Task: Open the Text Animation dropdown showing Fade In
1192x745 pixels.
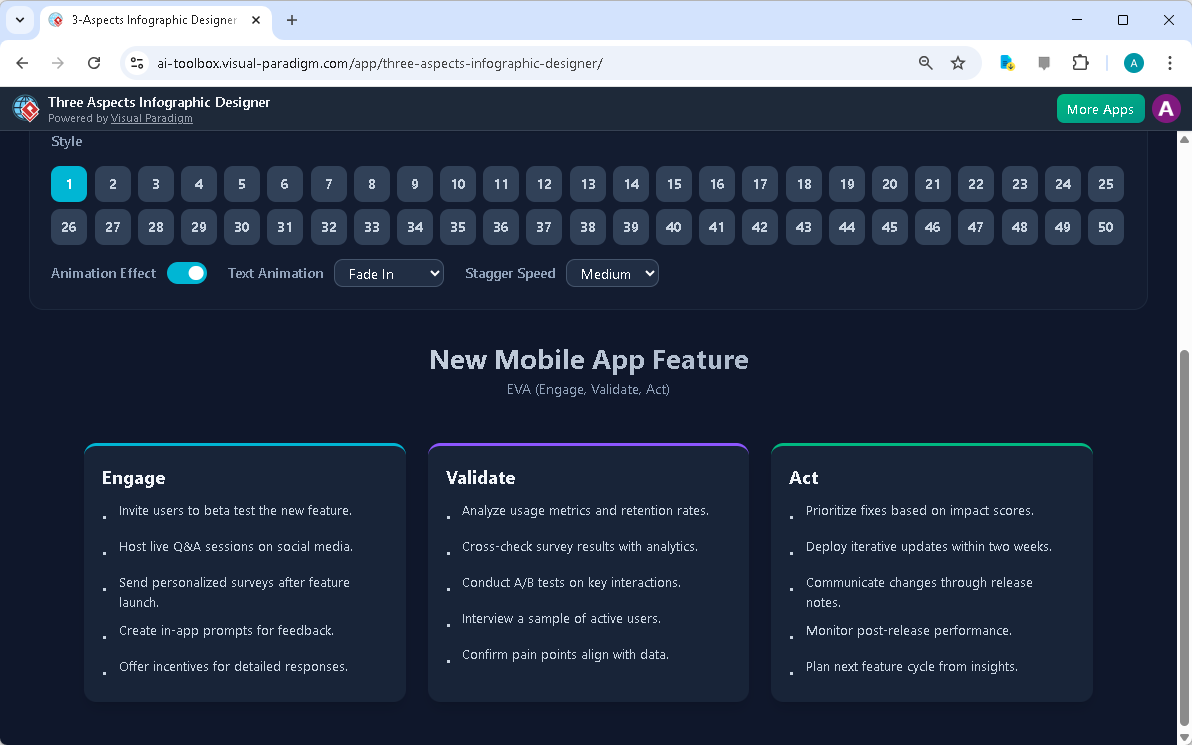Action: tap(389, 273)
